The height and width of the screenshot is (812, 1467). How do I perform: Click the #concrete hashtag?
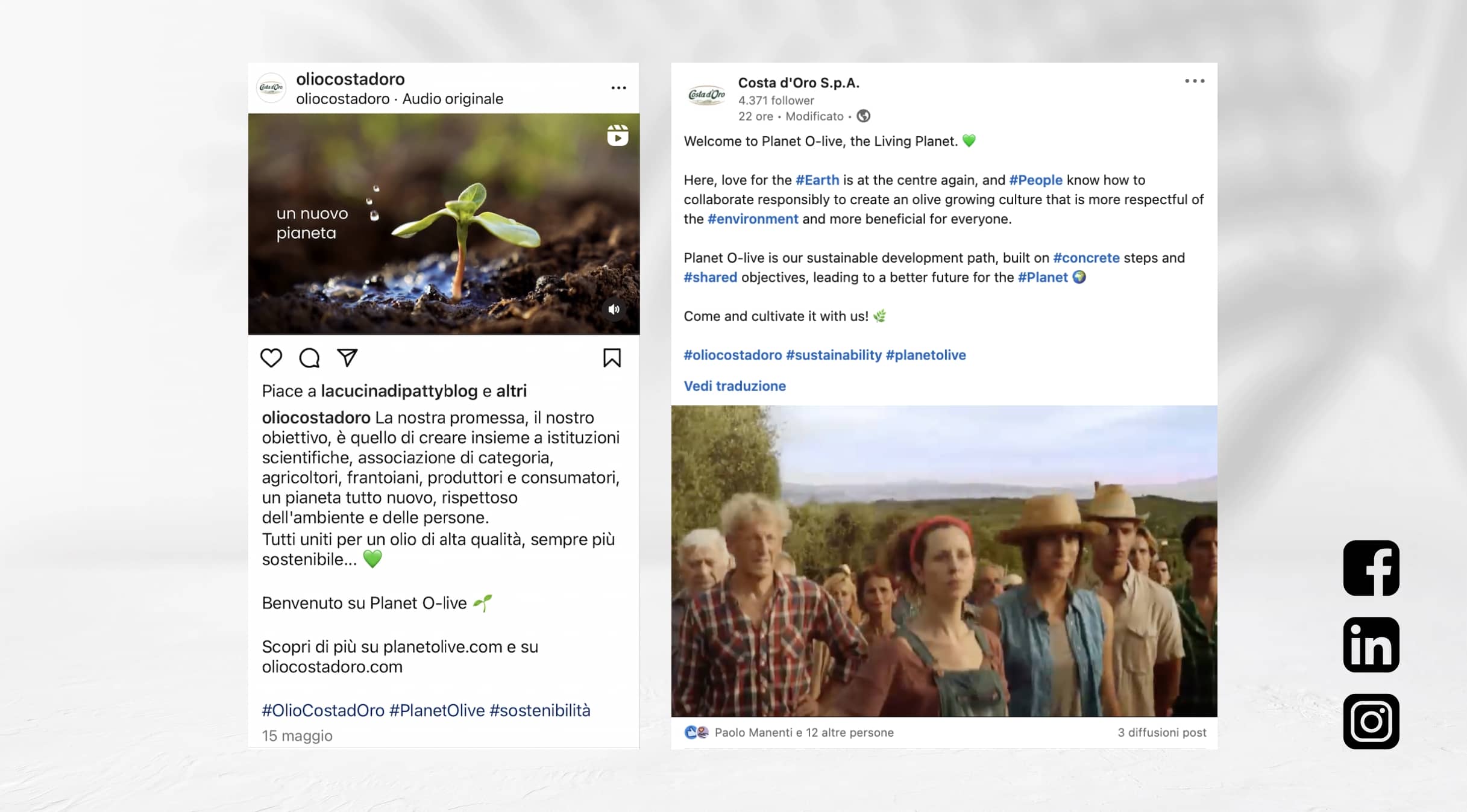pos(1086,258)
